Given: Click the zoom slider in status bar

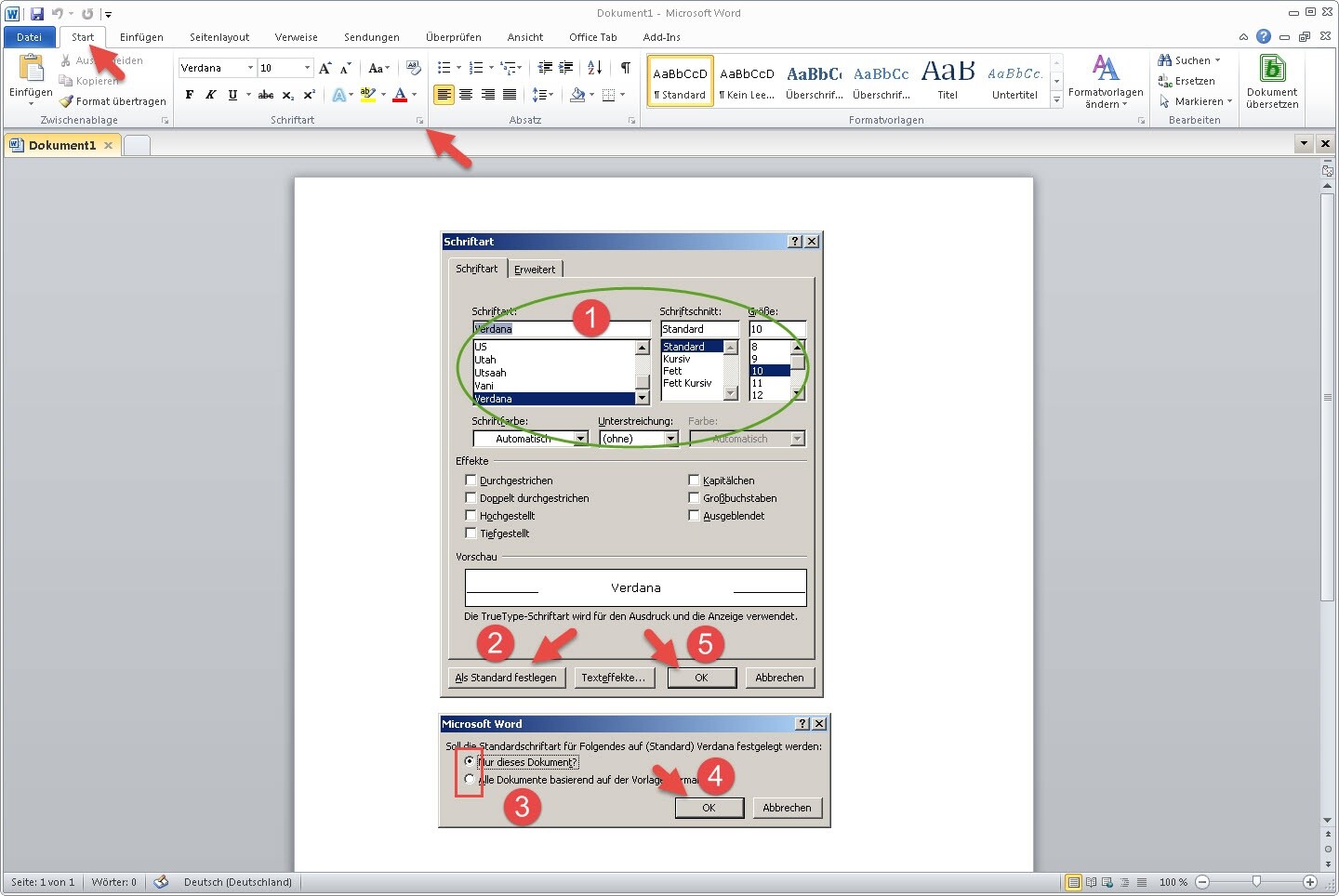Looking at the screenshot, I should pyautogui.click(x=1256, y=882).
